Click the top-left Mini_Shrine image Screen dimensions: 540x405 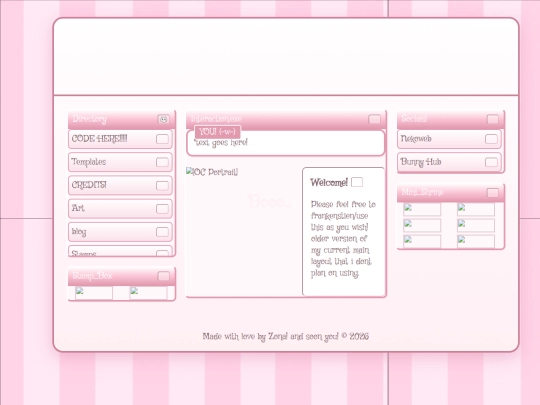click(x=422, y=209)
